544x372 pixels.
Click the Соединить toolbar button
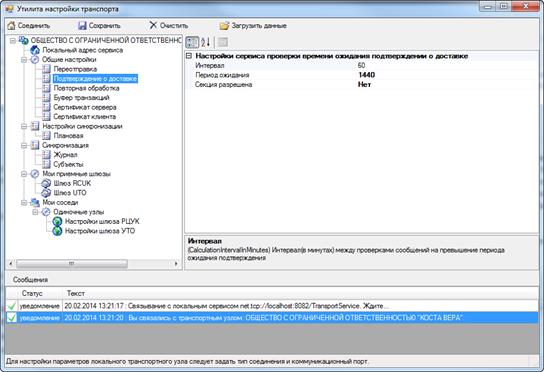coord(29,25)
